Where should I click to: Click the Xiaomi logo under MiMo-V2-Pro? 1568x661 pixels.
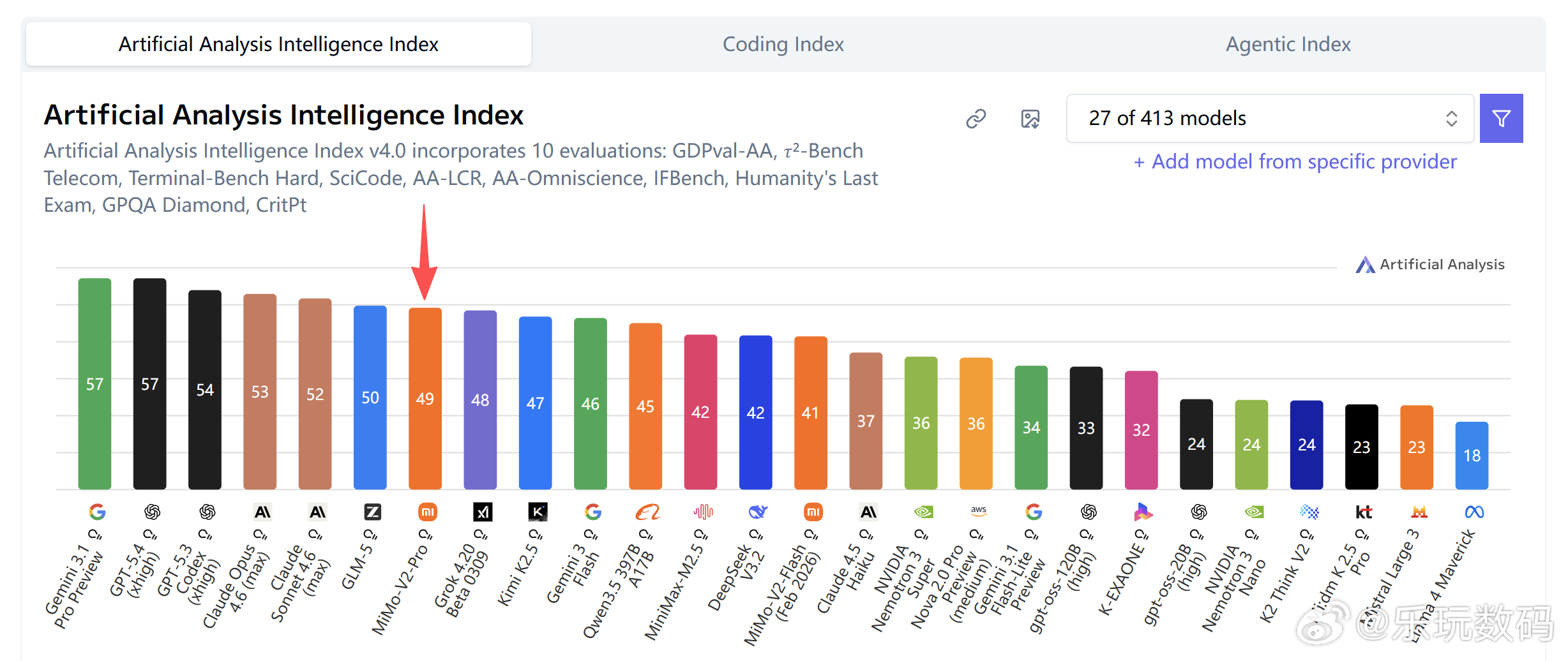tap(427, 512)
